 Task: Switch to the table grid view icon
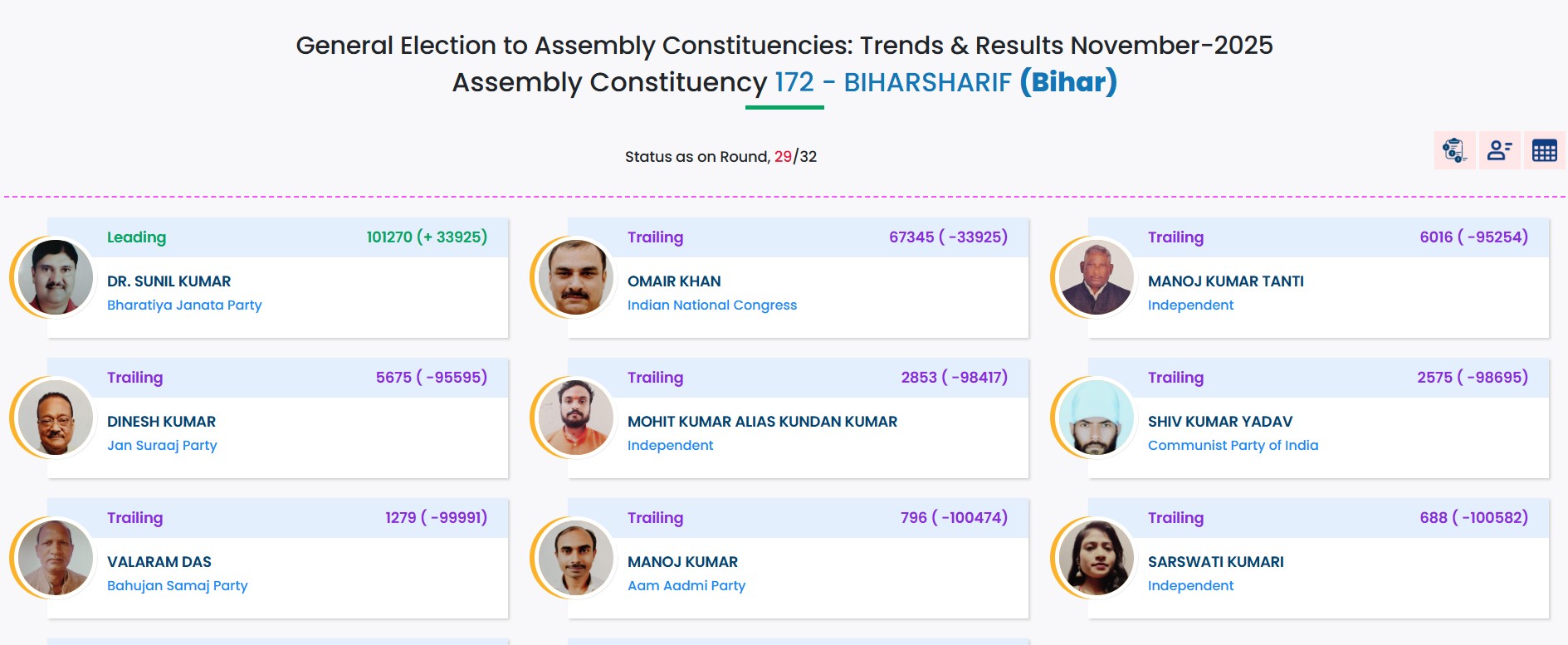pyautogui.click(x=1544, y=150)
